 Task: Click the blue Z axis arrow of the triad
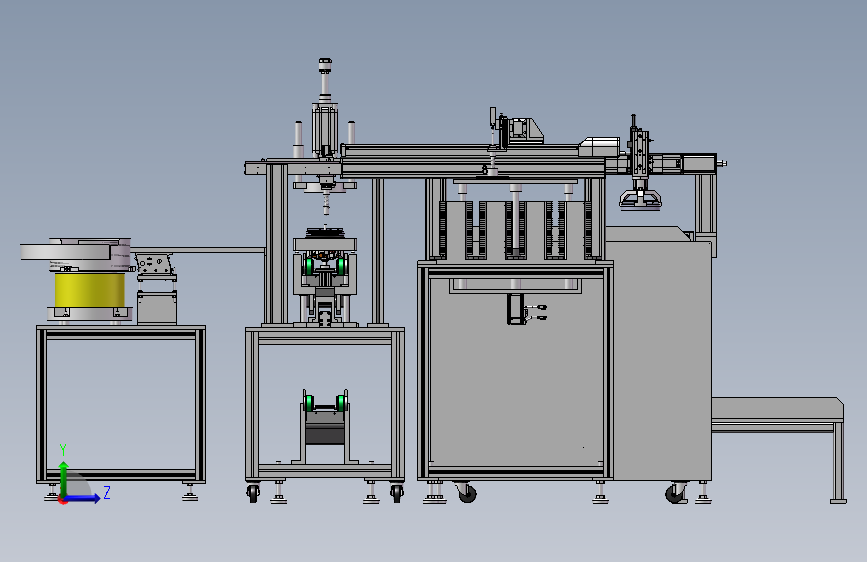coord(83,498)
